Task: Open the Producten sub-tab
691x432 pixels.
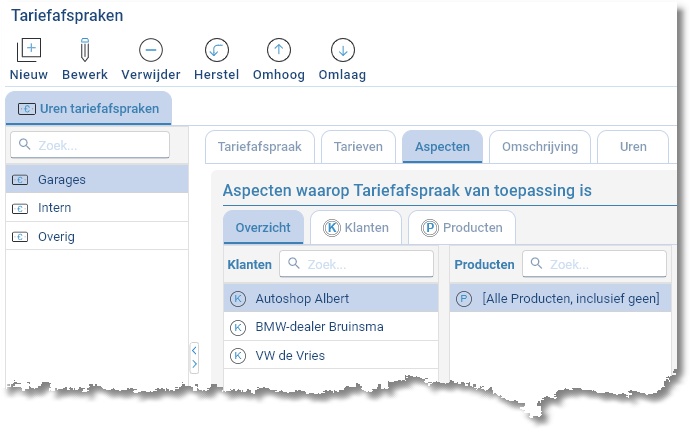Action: click(462, 228)
